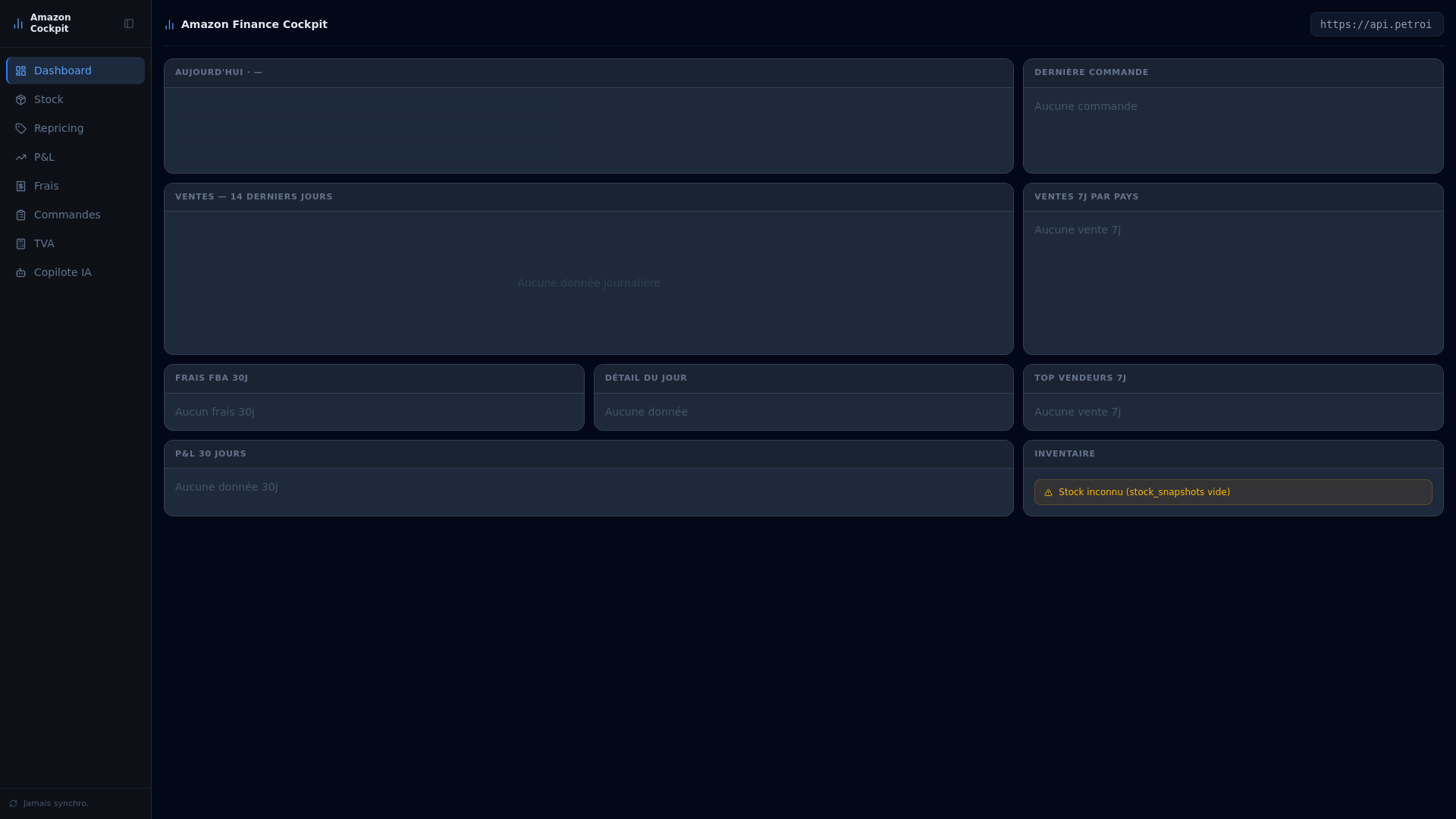Click the Amazon Finance Cockpit title
This screenshot has width=1456, height=819.
254,24
